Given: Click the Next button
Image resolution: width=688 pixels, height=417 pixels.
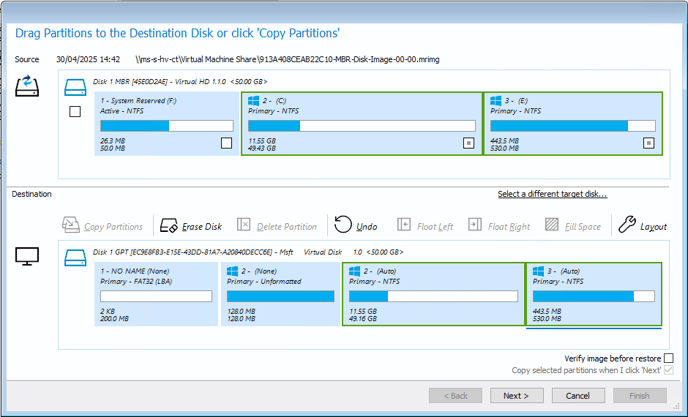Looking at the screenshot, I should point(516,395).
